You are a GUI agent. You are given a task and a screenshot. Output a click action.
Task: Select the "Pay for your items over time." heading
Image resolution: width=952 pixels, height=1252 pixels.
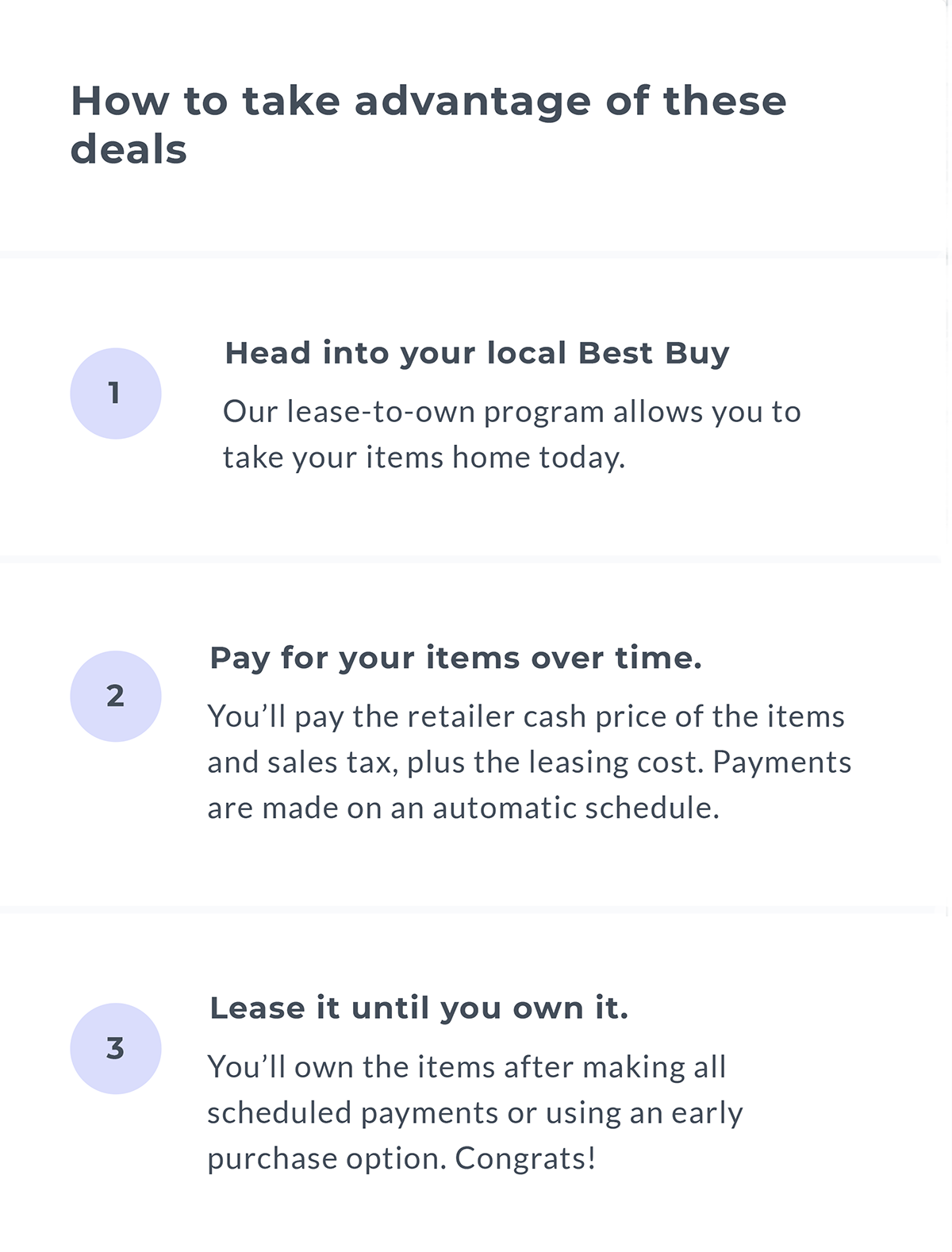[455, 658]
